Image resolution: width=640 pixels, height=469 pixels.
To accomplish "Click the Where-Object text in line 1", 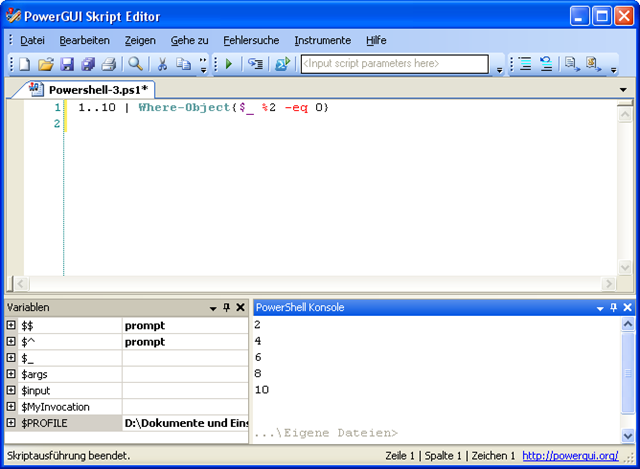I will [x=184, y=108].
